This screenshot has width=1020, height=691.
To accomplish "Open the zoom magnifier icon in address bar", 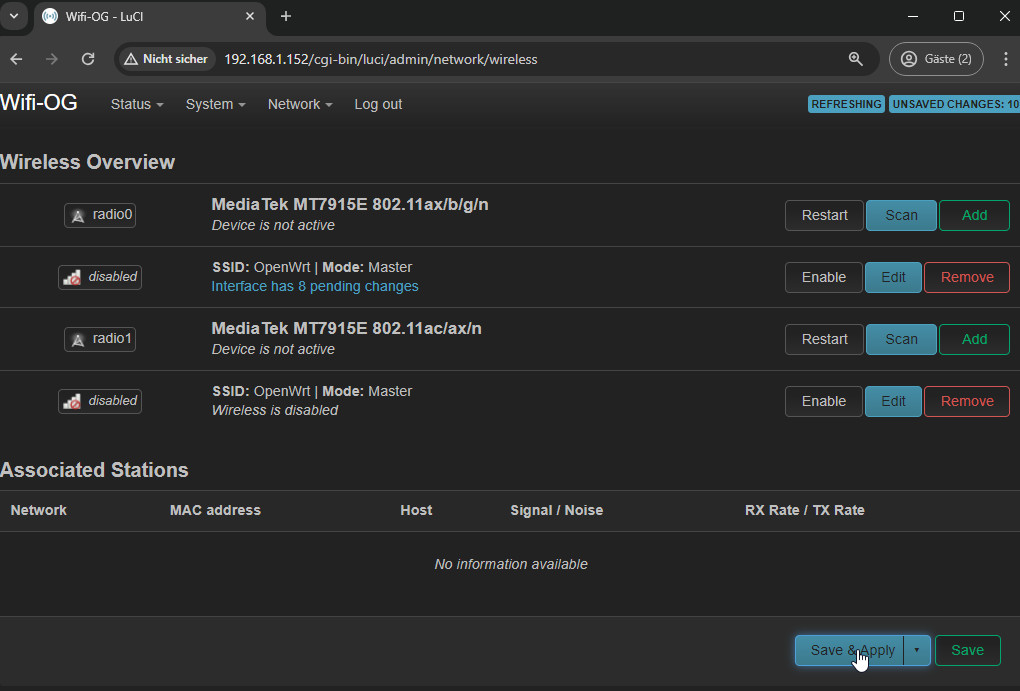I will point(855,59).
